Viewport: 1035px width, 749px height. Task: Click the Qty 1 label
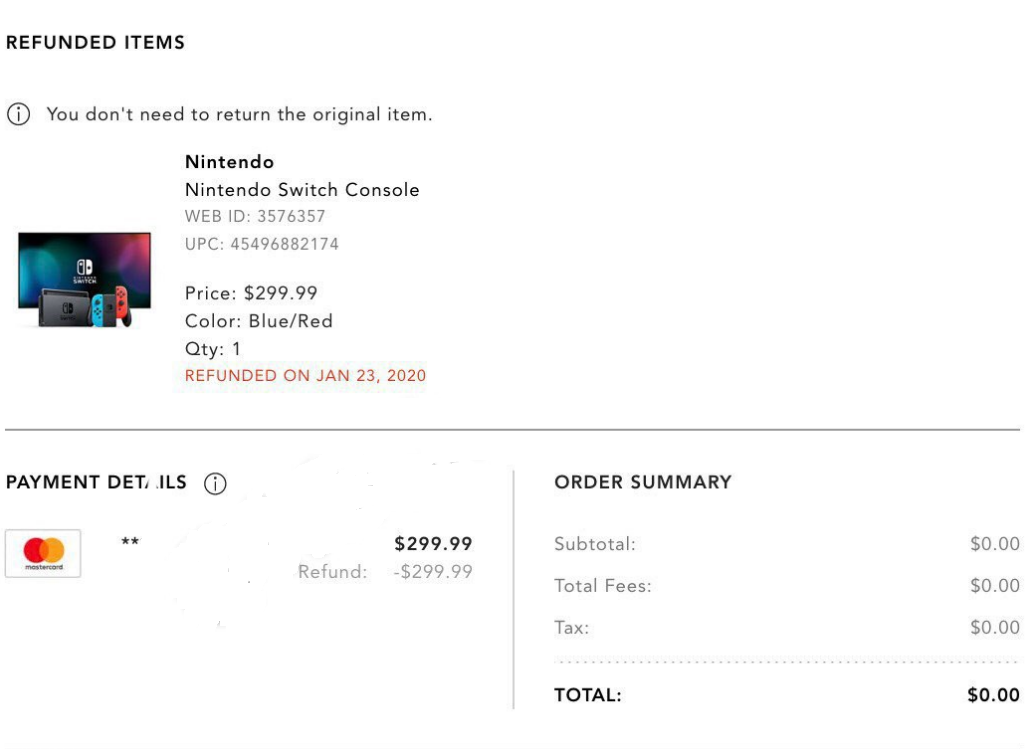pos(213,349)
